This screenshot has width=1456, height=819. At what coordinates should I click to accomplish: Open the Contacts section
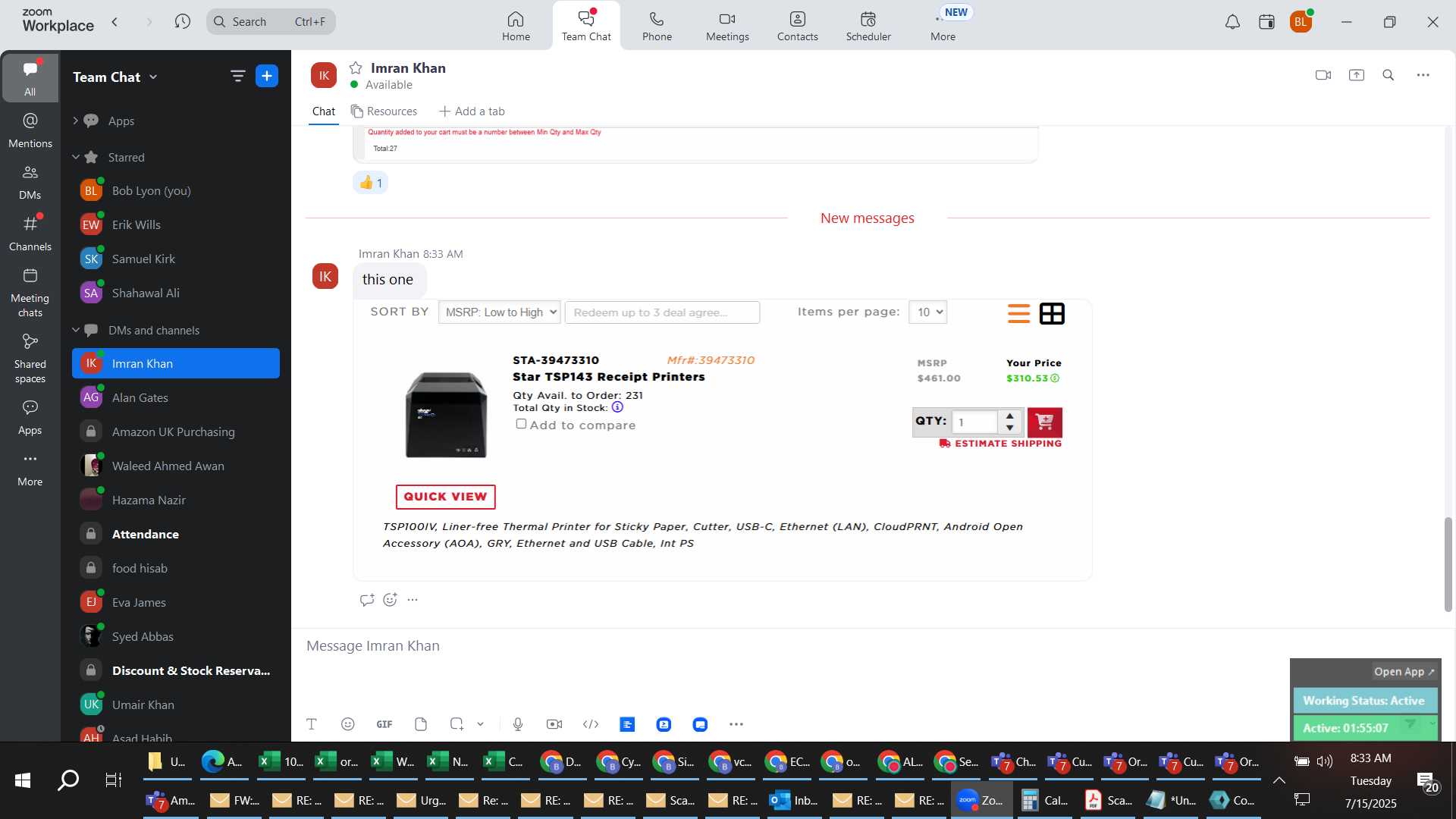pos(797,26)
